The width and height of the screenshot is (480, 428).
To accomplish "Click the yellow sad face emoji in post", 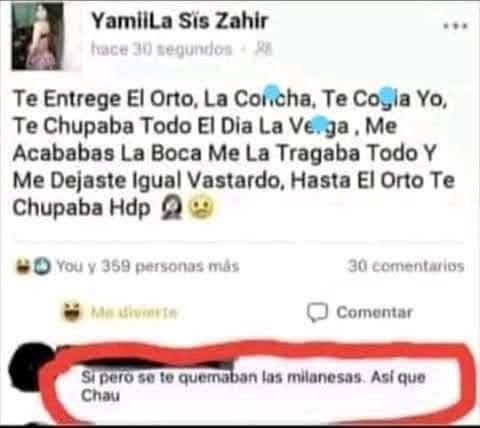I will tap(202, 207).
